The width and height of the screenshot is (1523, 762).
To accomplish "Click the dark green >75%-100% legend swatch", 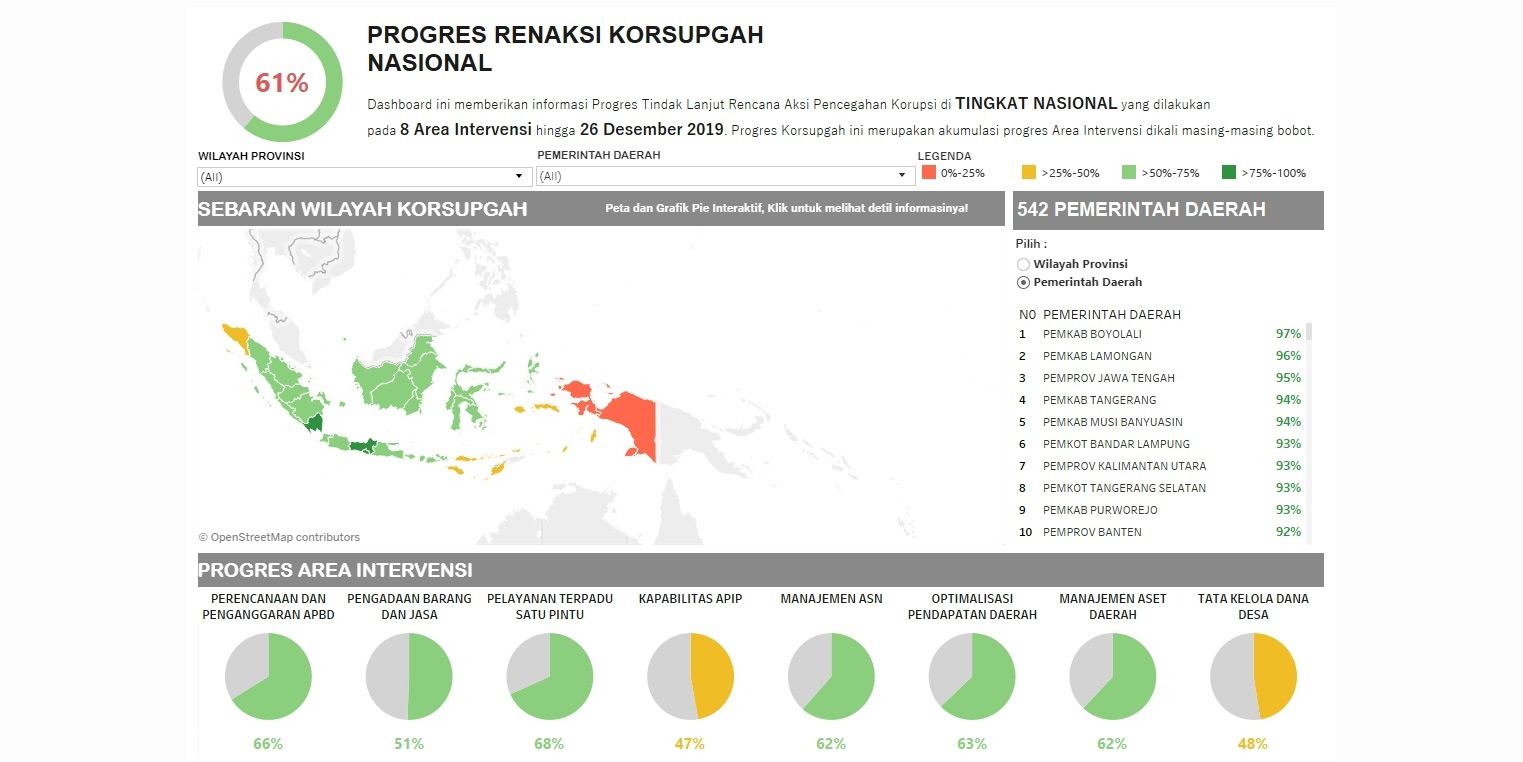I will [x=1229, y=172].
